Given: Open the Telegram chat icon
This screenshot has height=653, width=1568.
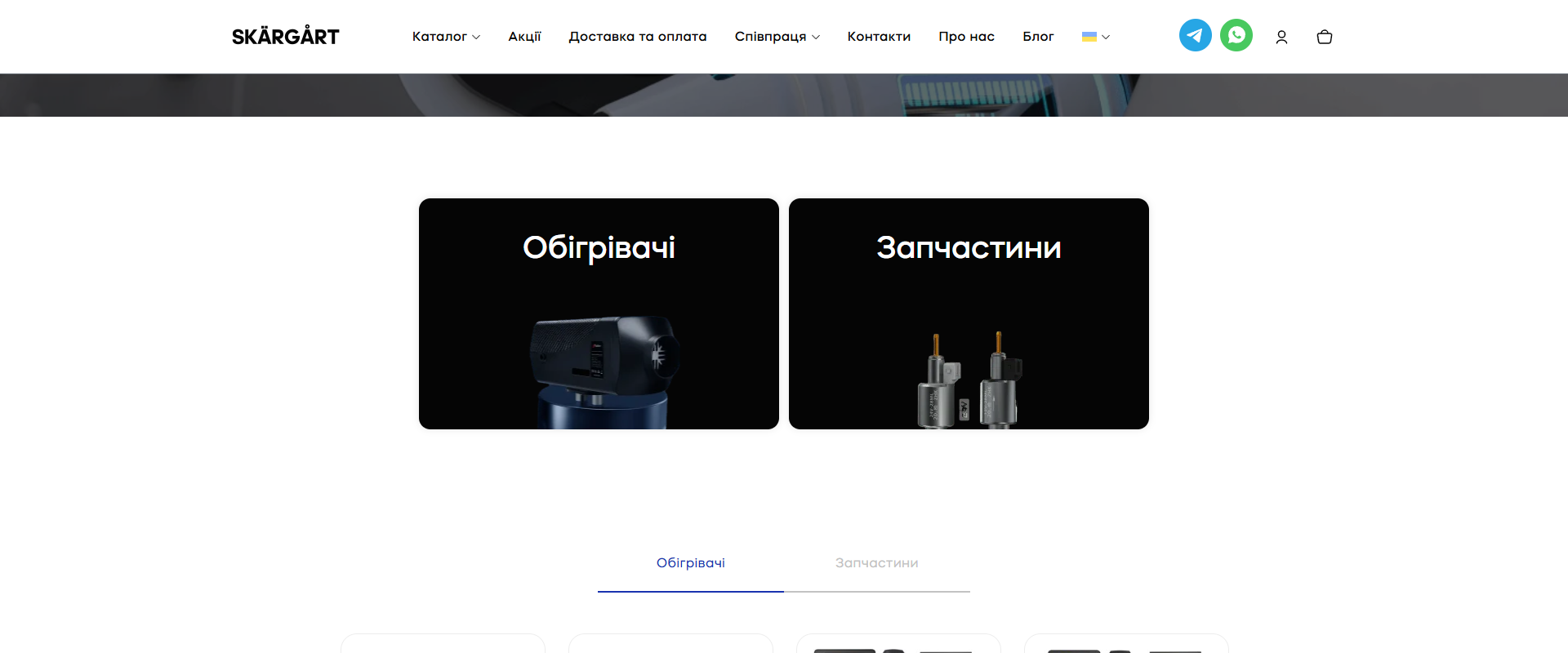Looking at the screenshot, I should (1195, 35).
